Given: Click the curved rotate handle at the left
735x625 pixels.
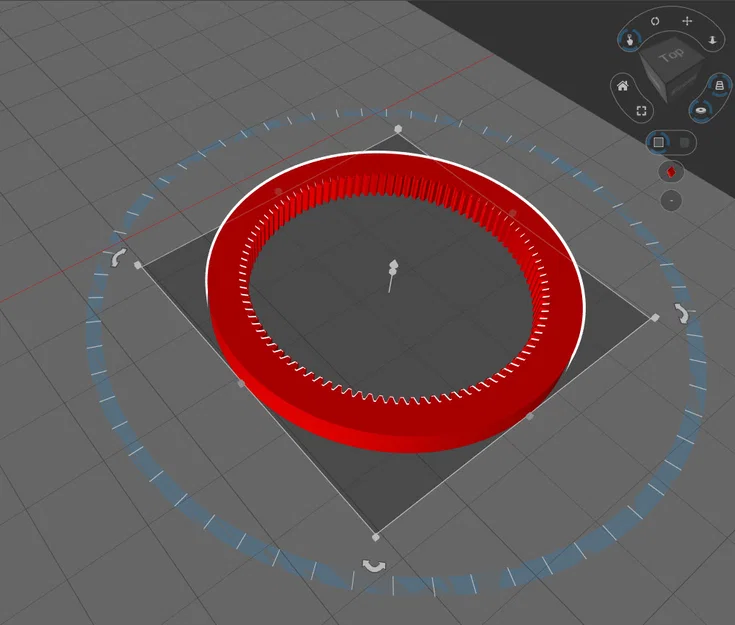Looking at the screenshot, I should pyautogui.click(x=119, y=258).
